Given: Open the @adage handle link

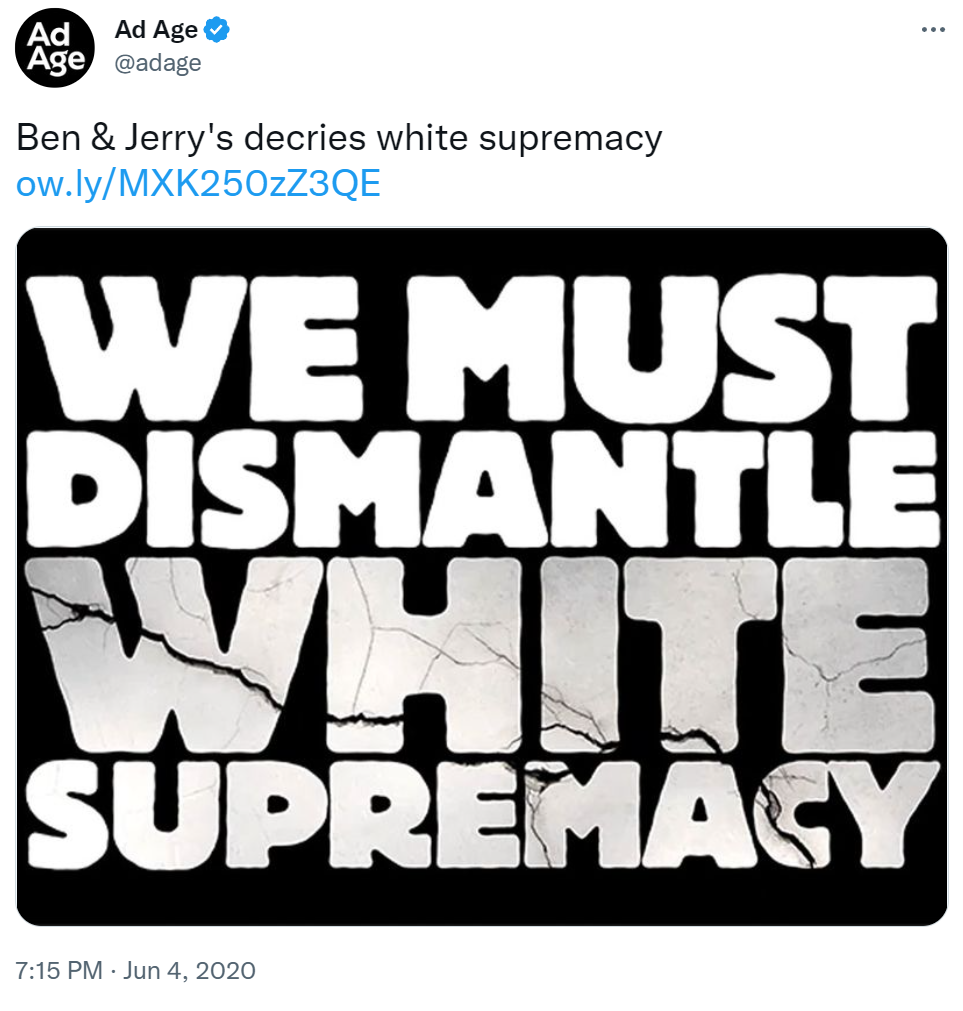Looking at the screenshot, I should [158, 63].
